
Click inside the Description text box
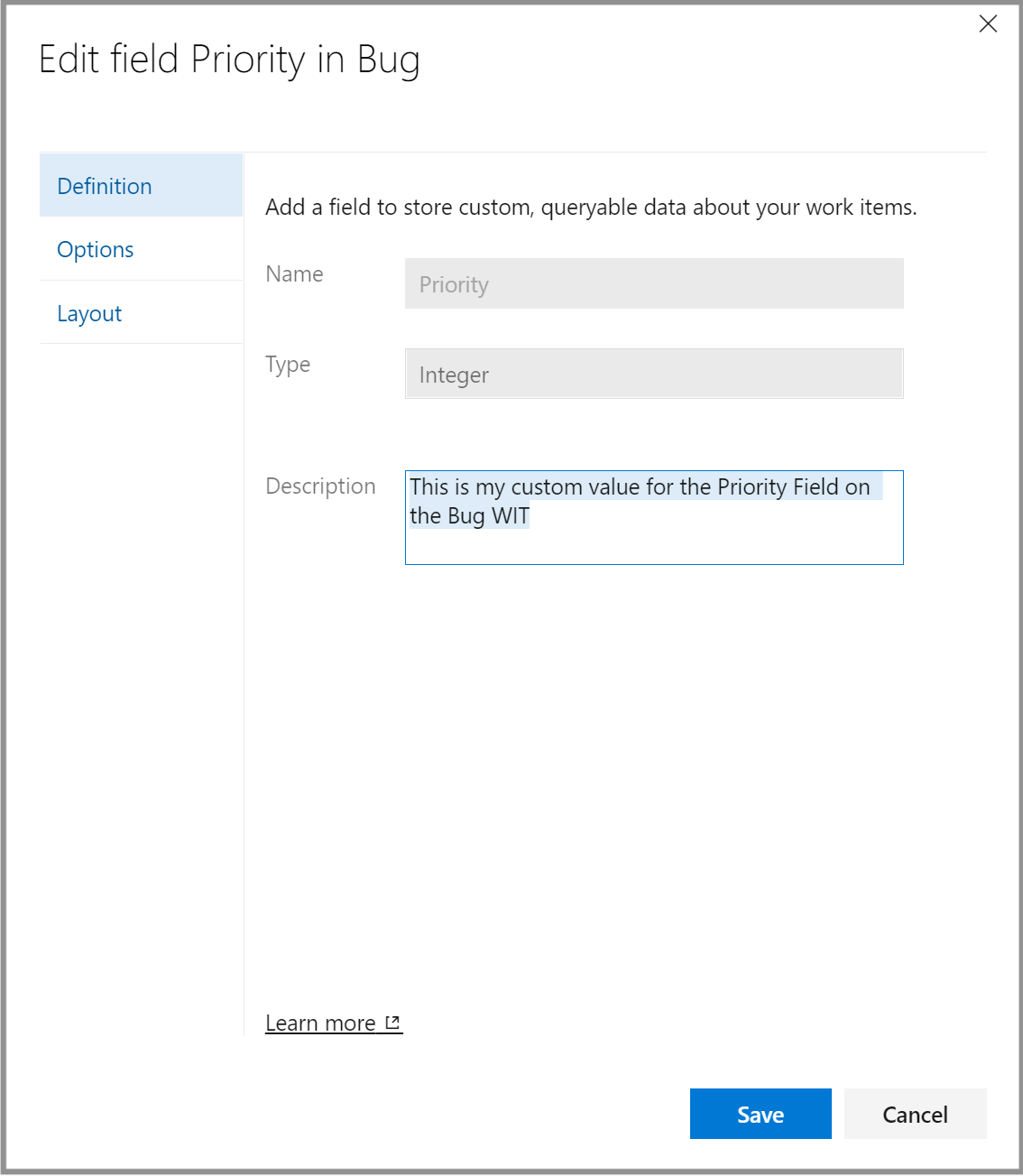654,542
